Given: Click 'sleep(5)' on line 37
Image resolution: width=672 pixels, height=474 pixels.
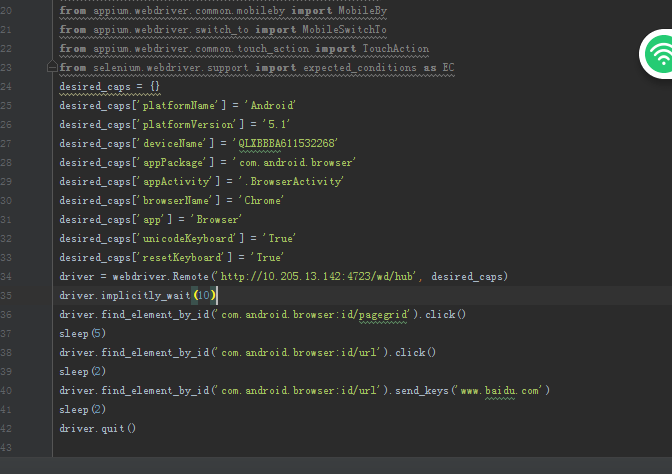Looking at the screenshot, I should (x=82, y=333).
